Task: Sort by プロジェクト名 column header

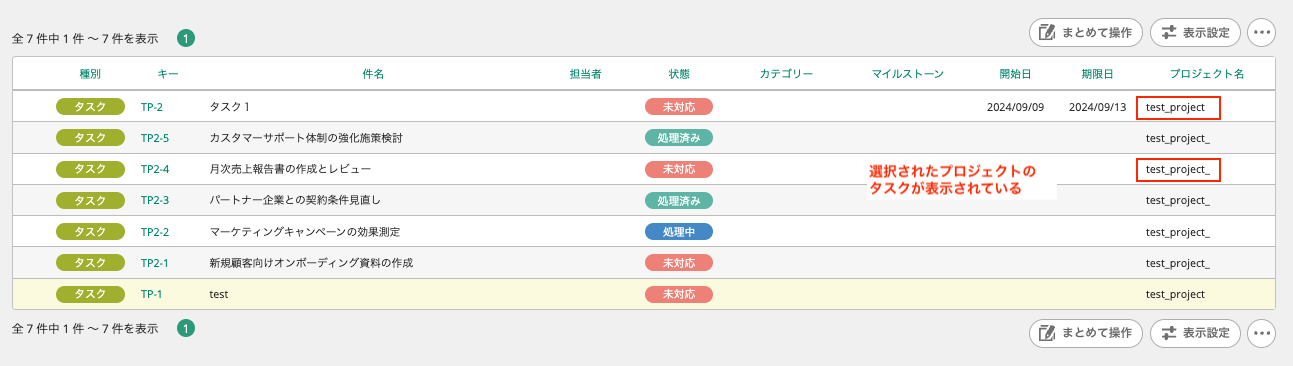Action: click(x=1207, y=74)
